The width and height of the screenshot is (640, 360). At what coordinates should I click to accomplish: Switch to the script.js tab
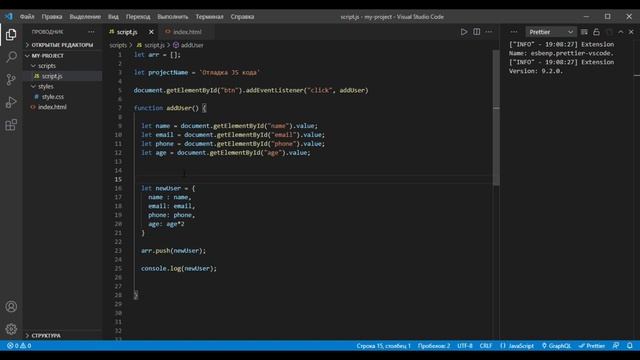click(x=127, y=32)
